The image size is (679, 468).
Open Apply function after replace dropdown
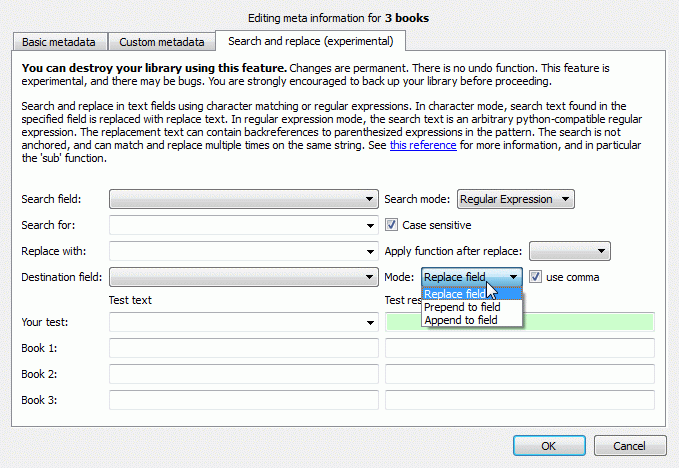(x=569, y=251)
